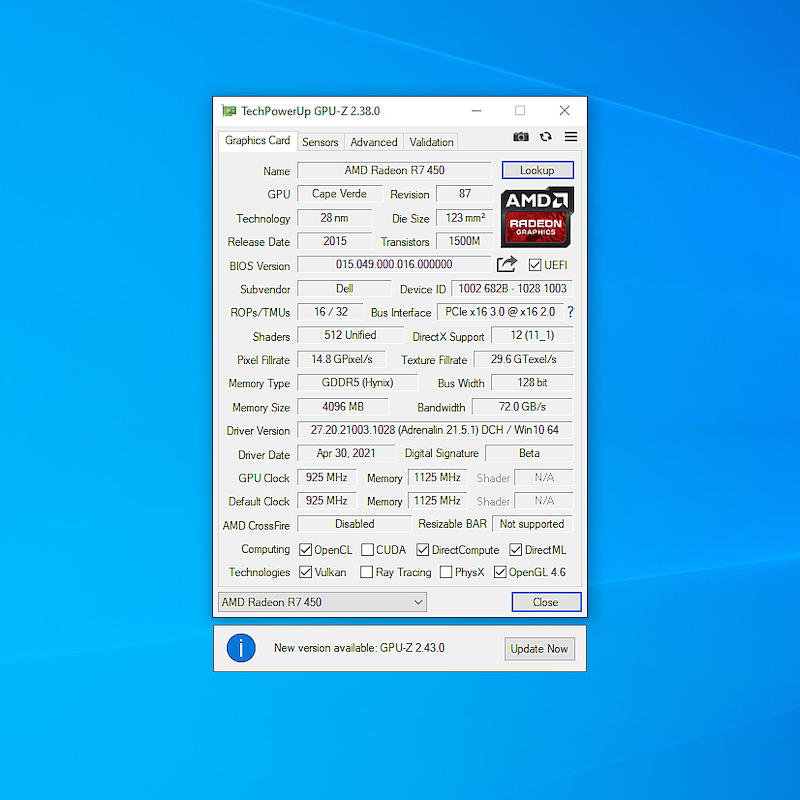The width and height of the screenshot is (800, 800).
Task: Click the refresh arrows icon
Action: point(546,137)
